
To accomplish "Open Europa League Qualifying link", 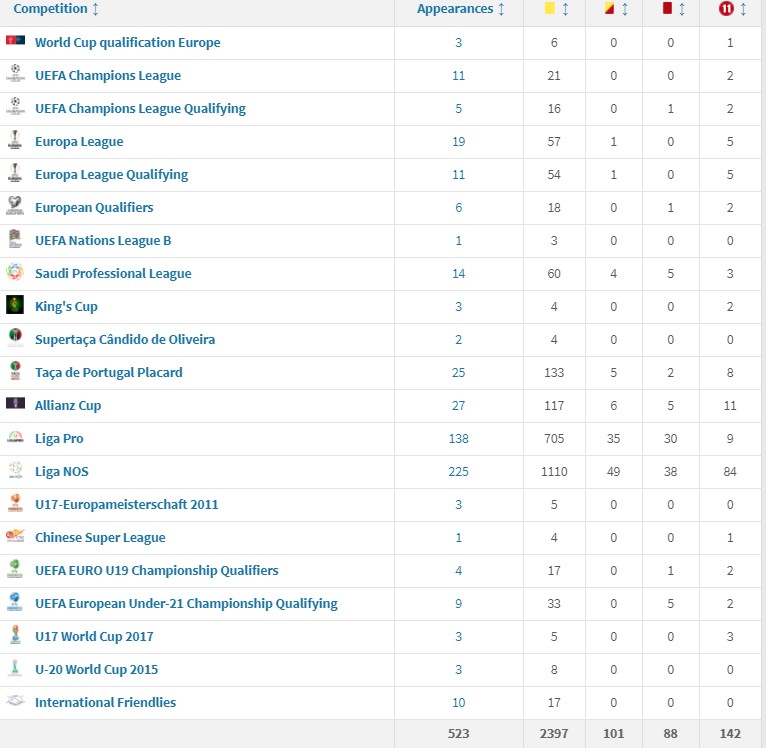I will (x=111, y=174).
